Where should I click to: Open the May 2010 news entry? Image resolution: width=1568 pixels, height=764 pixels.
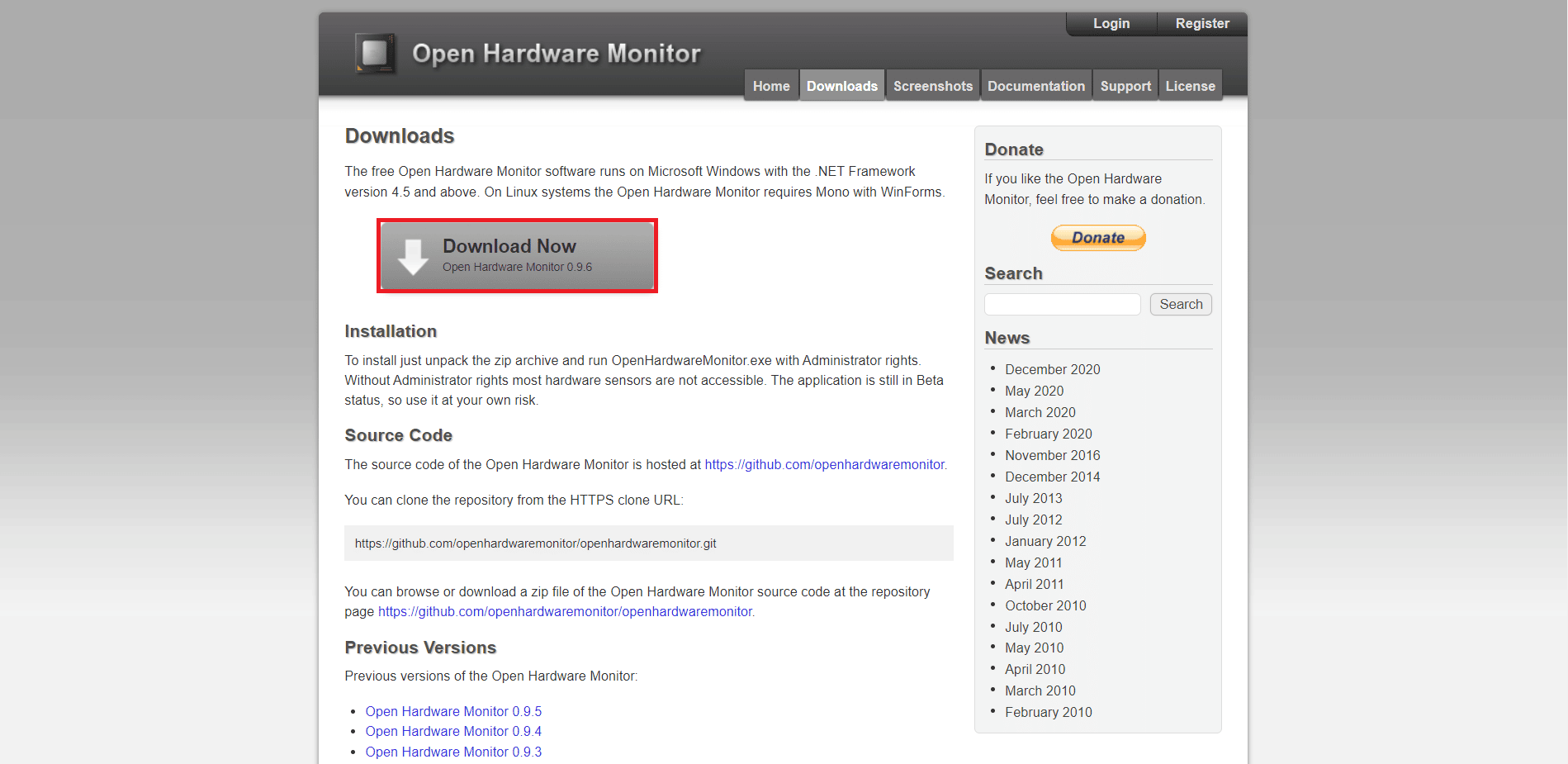[x=1034, y=648]
